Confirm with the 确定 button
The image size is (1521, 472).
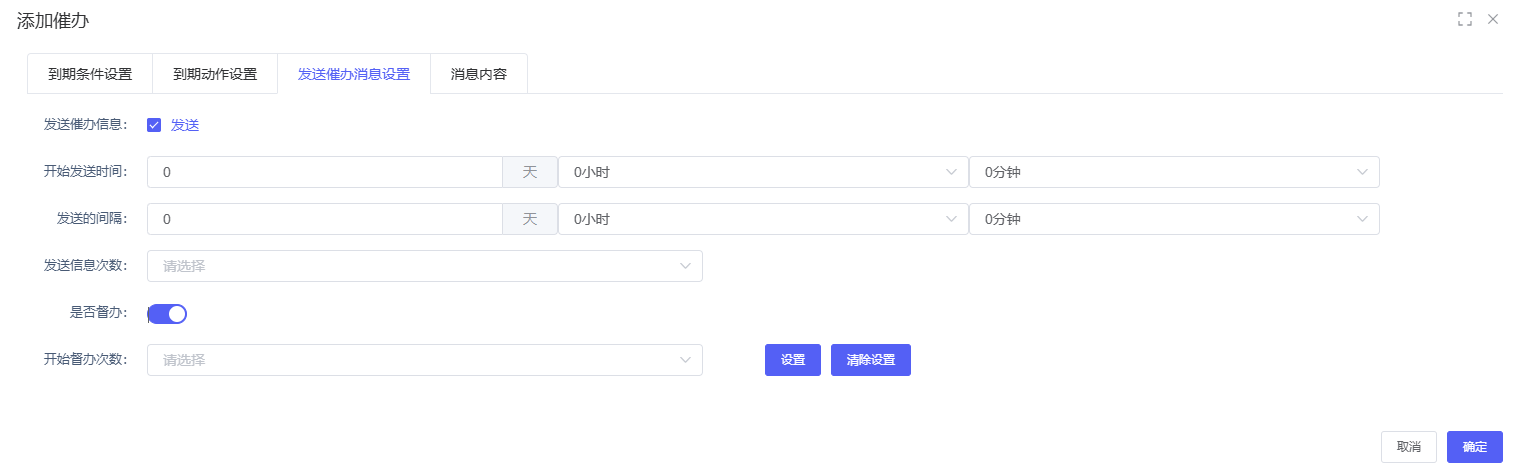1475,447
